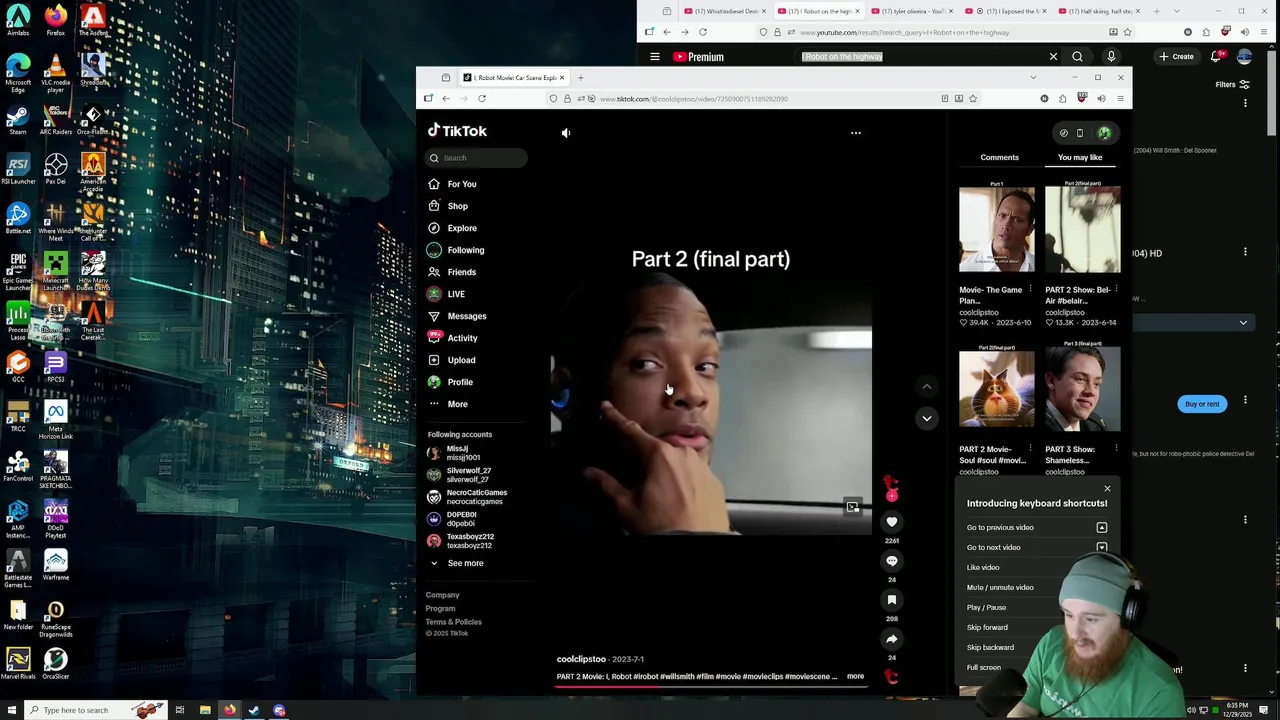Open profile avatar menu in TikTok header

(1104, 133)
